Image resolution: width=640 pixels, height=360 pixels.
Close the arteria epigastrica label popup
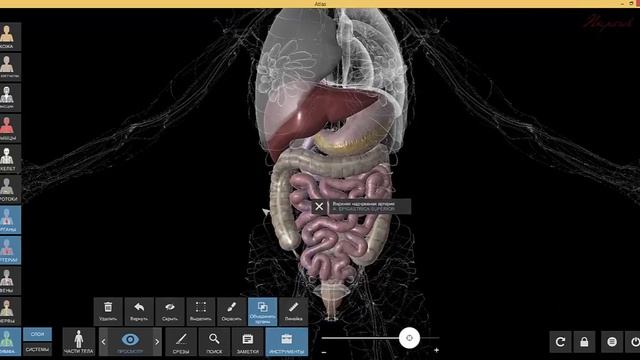click(319, 207)
